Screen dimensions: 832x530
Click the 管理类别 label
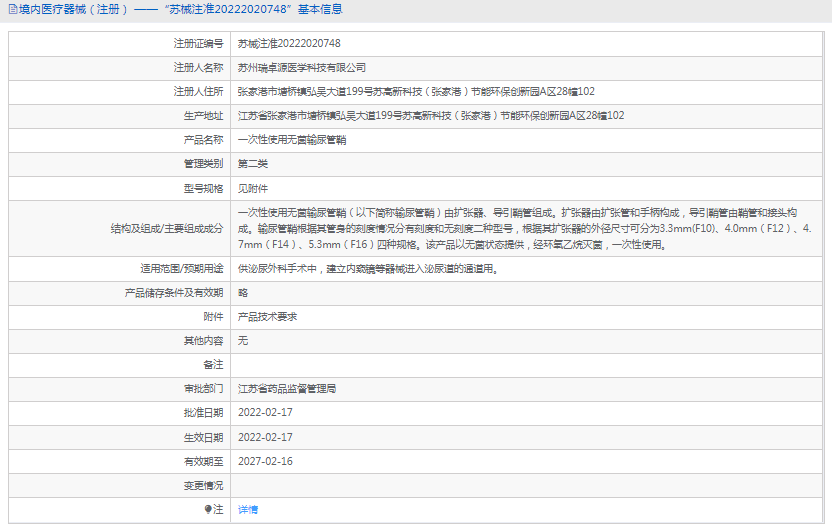coord(204,164)
